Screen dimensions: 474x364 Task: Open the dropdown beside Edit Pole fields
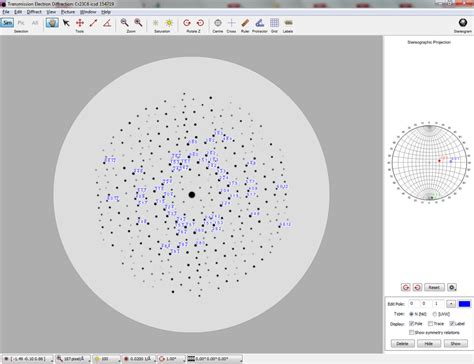(451, 304)
